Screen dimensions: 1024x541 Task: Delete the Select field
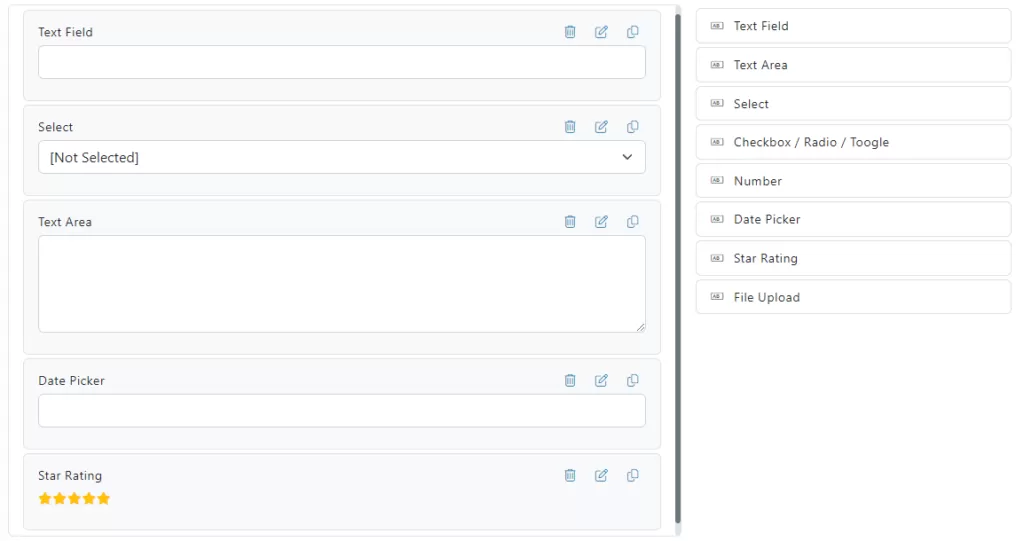(x=570, y=127)
